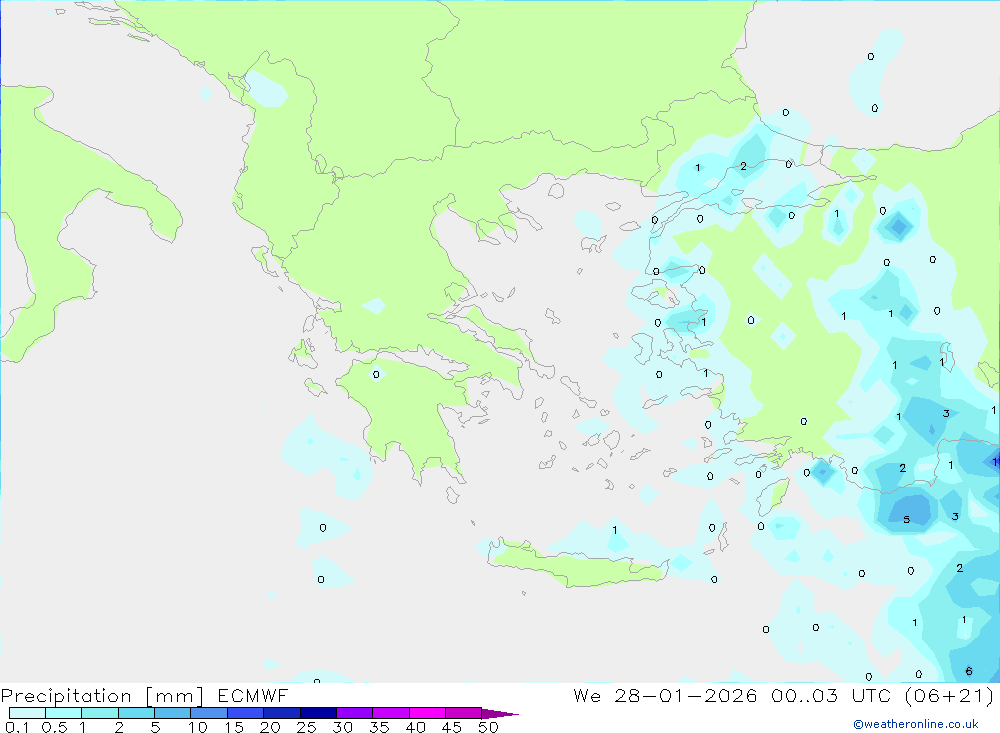Screen dimensions: 1000x733
Task: Click the legend scale label "40"
Action: point(415,727)
